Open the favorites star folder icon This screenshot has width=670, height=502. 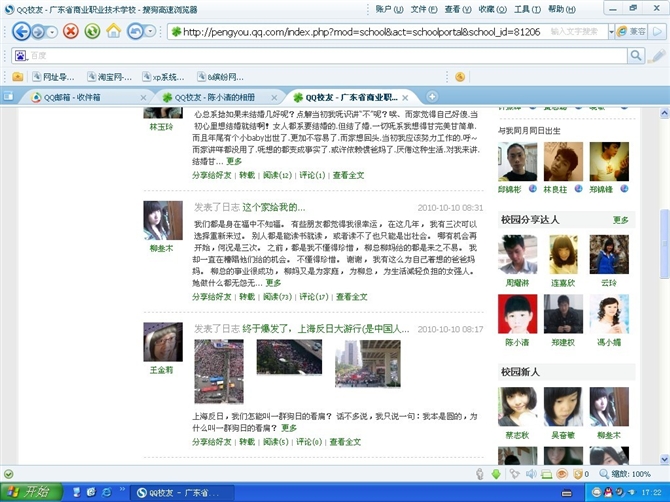pos(18,77)
